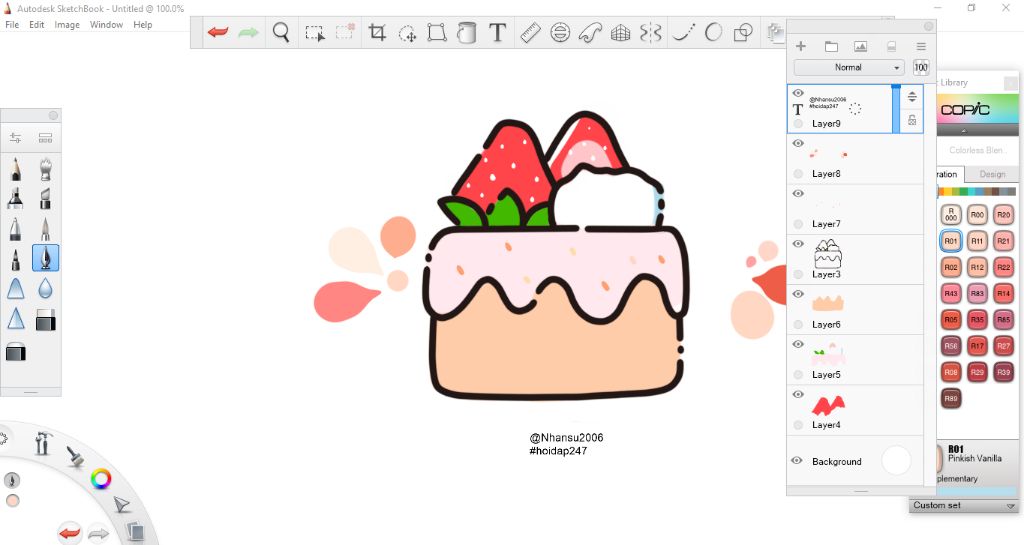Open the Image menu

(x=67, y=24)
